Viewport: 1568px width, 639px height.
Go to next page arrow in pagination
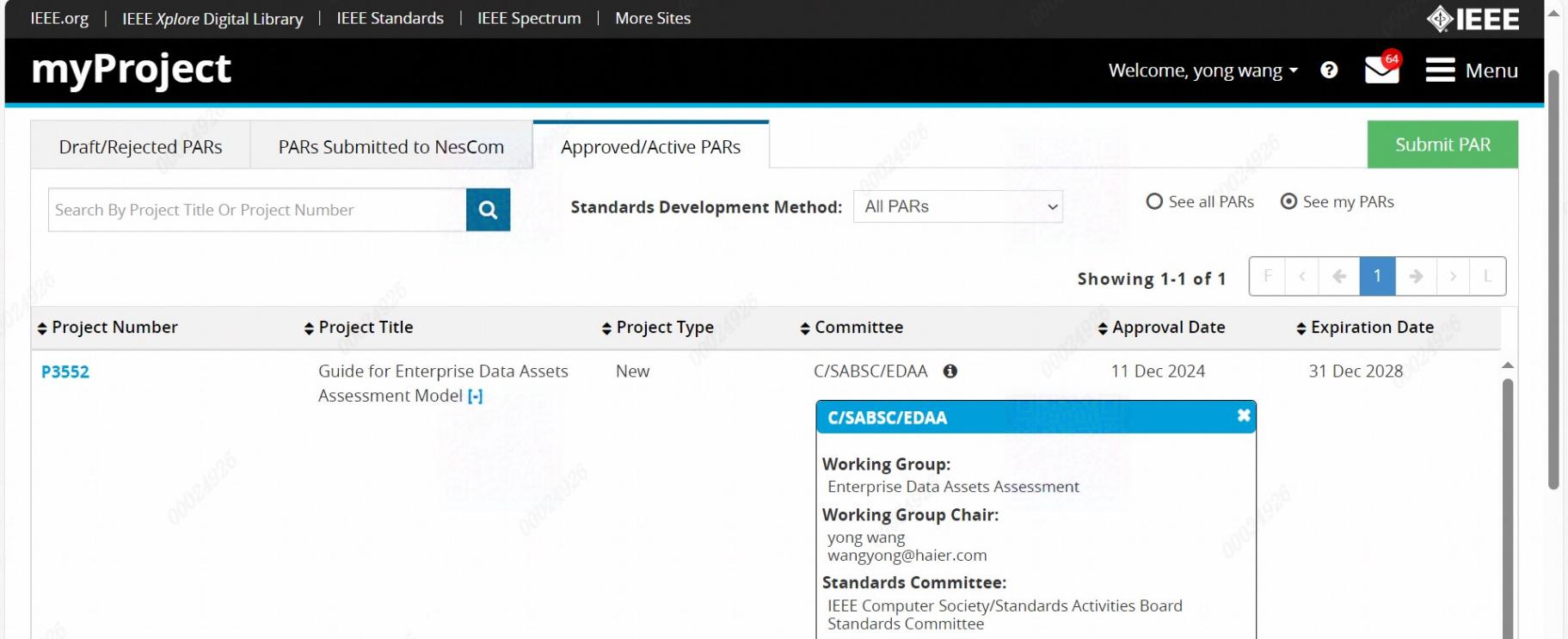(1415, 276)
